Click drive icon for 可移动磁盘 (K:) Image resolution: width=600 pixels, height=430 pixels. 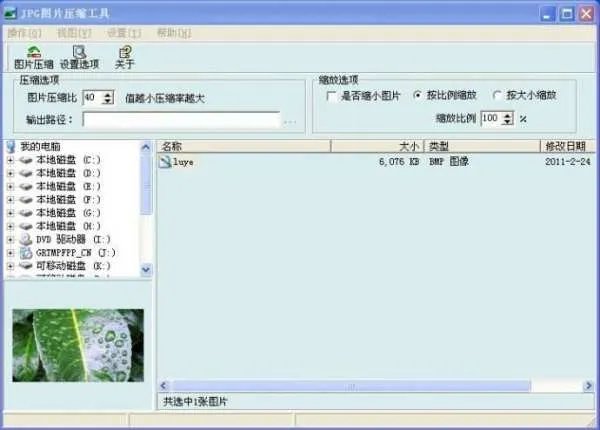click(x=26, y=265)
